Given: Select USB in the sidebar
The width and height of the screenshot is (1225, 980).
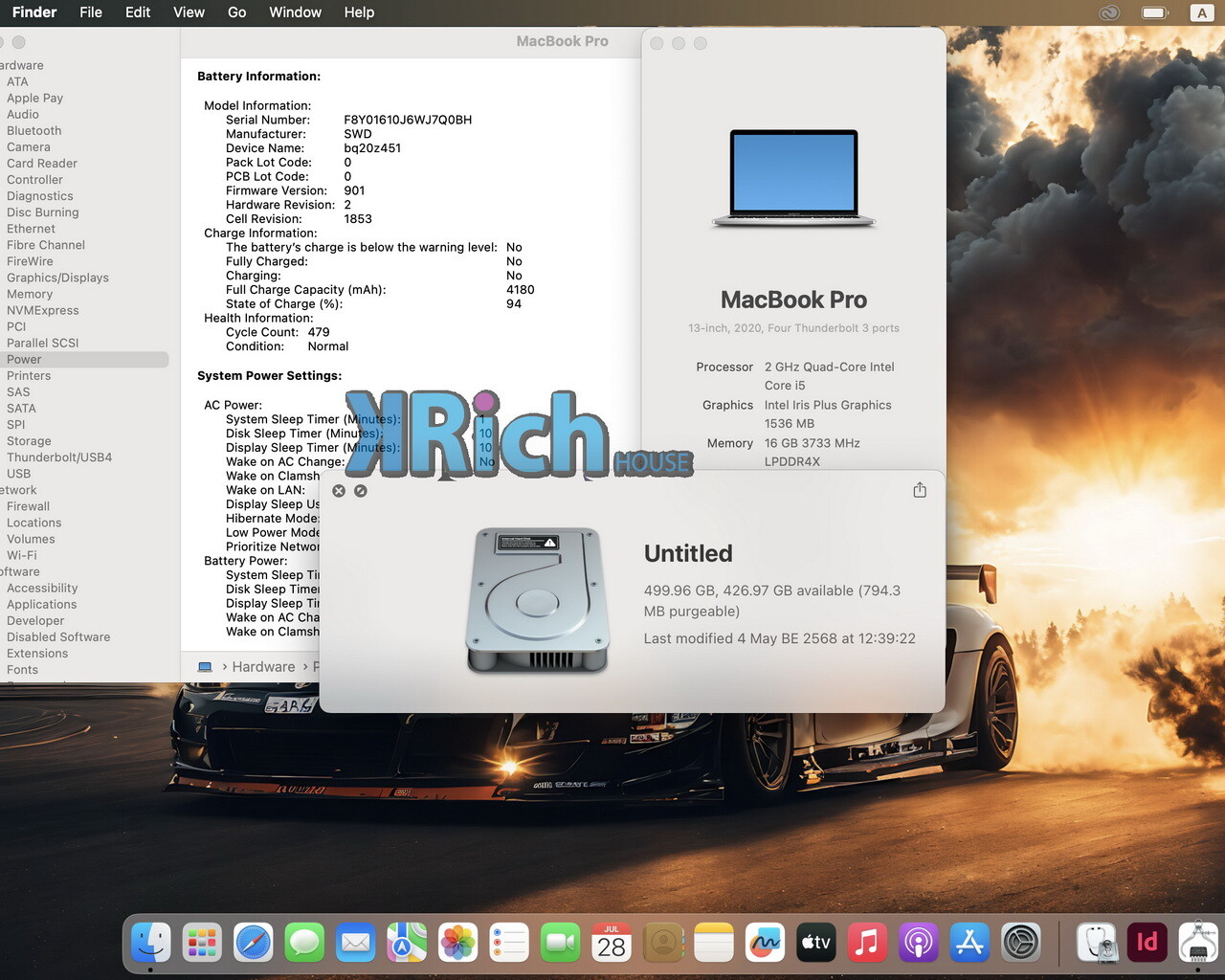Looking at the screenshot, I should click(x=18, y=474).
